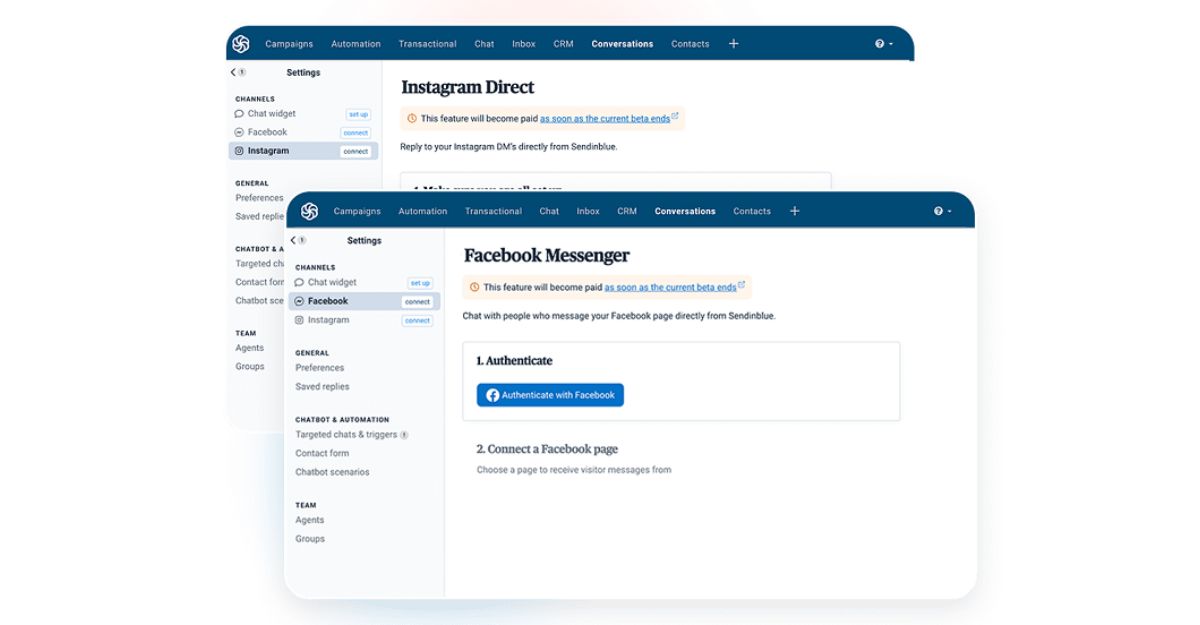Open Chatbot scenarios in front window sidebar

[x=332, y=472]
